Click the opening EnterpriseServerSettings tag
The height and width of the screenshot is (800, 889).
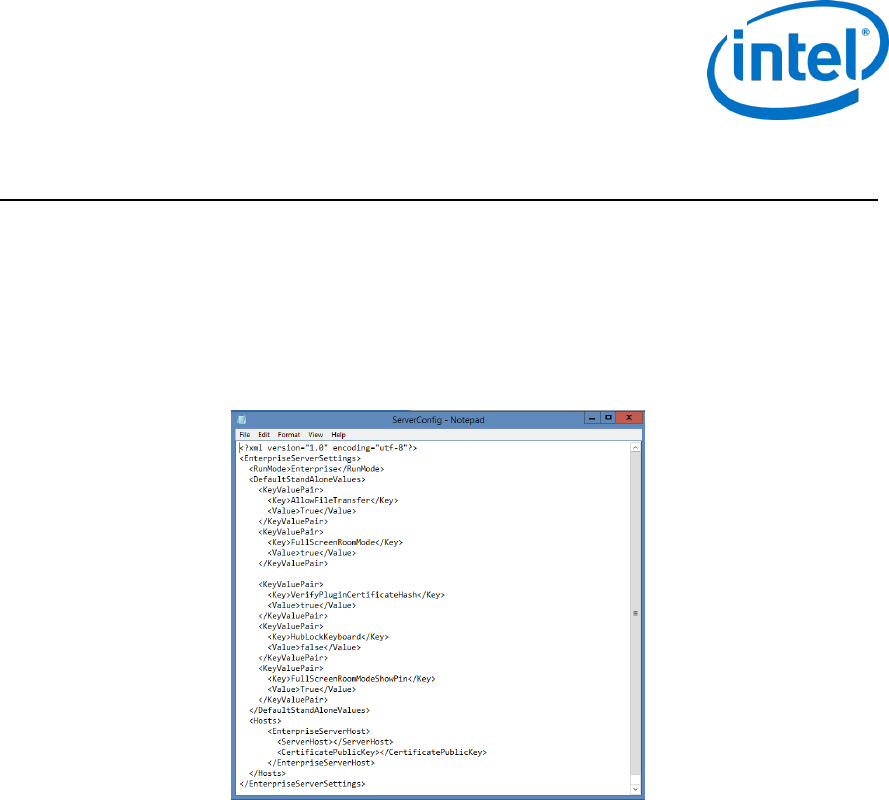tap(300, 458)
